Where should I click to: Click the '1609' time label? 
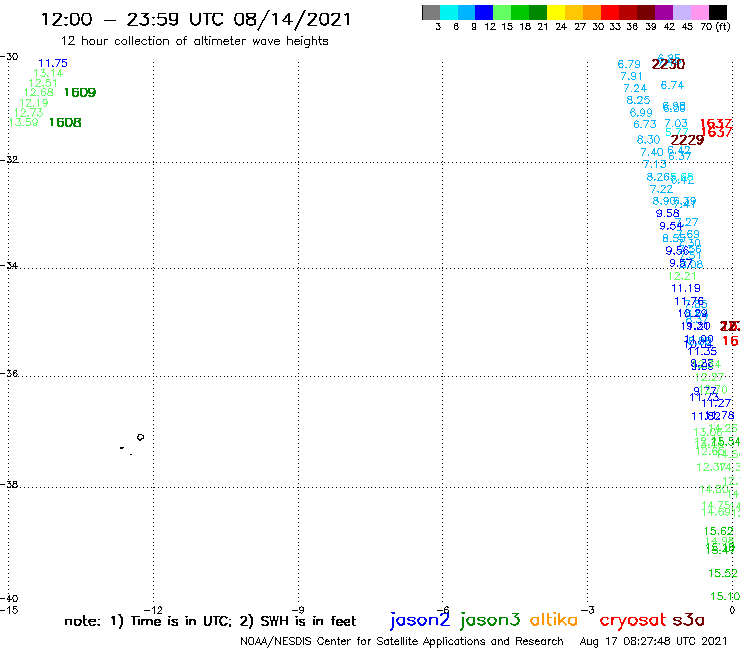coord(80,93)
